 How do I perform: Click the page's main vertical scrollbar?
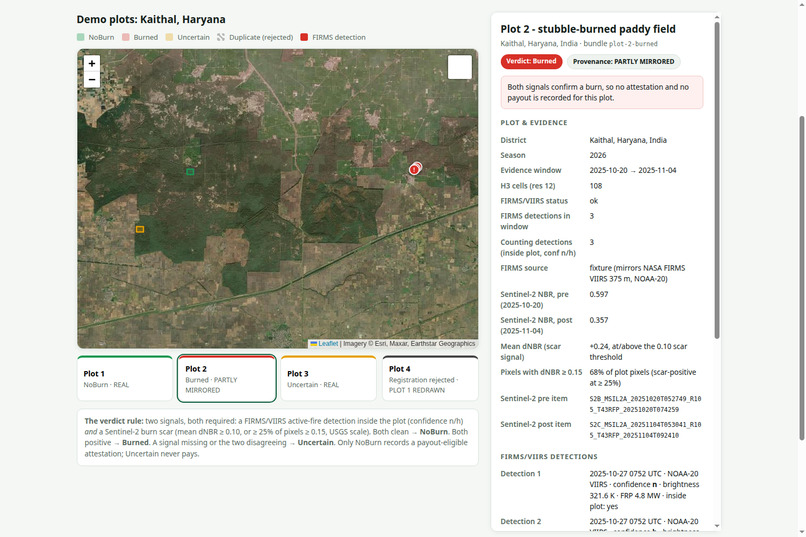tap(801, 277)
